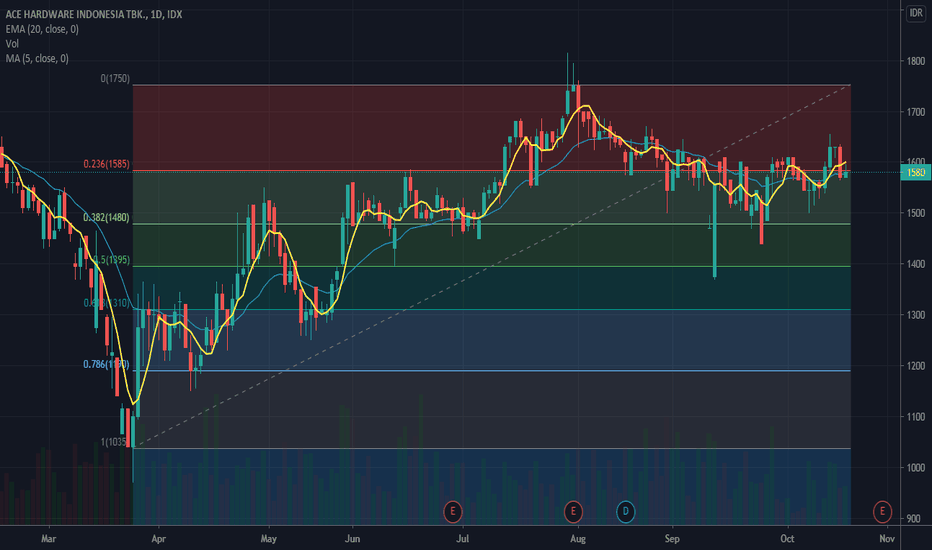This screenshot has width=932, height=550.
Task: Click the Mar date axis label
Action: coord(49,539)
